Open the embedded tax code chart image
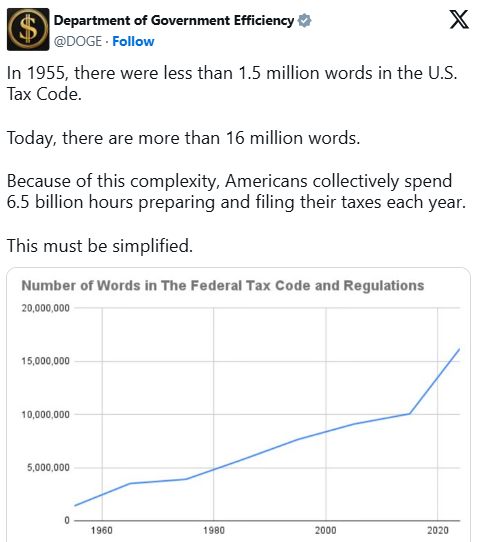This screenshot has width=480, height=542. tap(238, 404)
